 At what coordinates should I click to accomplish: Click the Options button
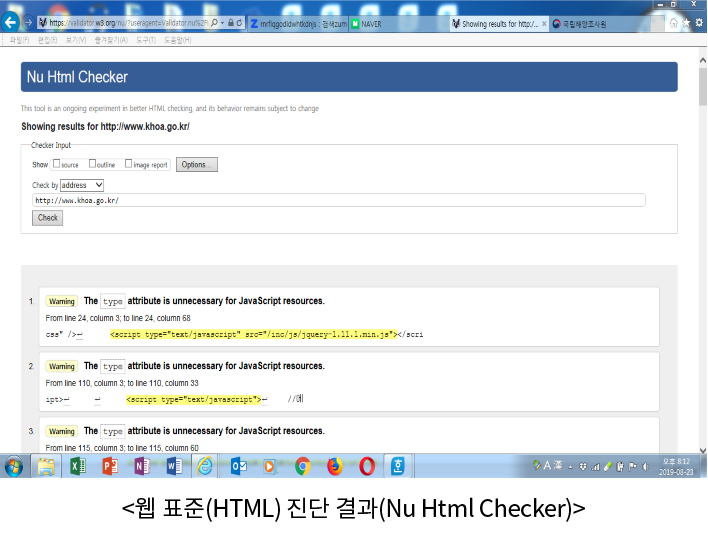[x=196, y=164]
